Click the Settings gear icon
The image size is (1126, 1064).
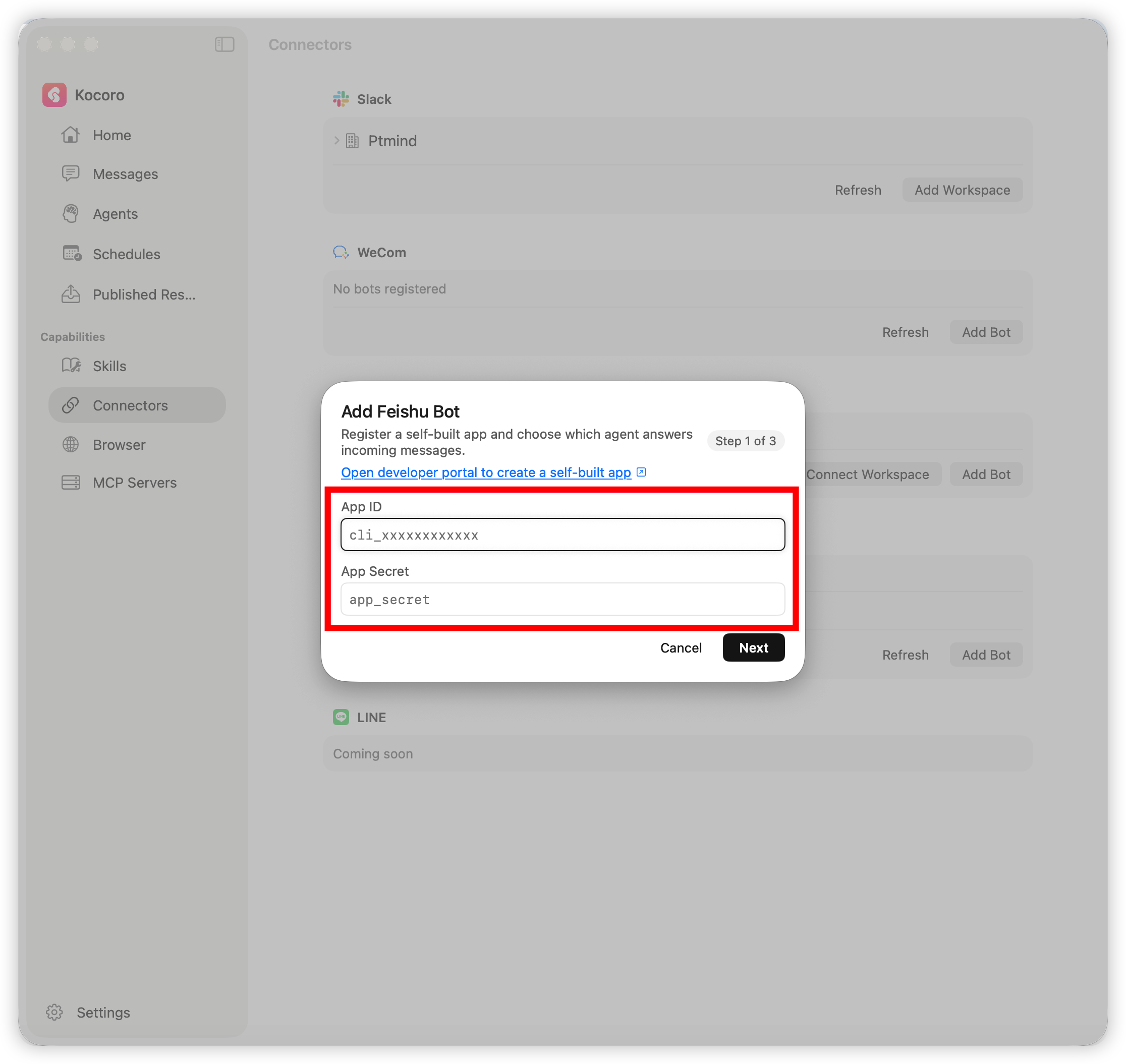click(x=54, y=1013)
